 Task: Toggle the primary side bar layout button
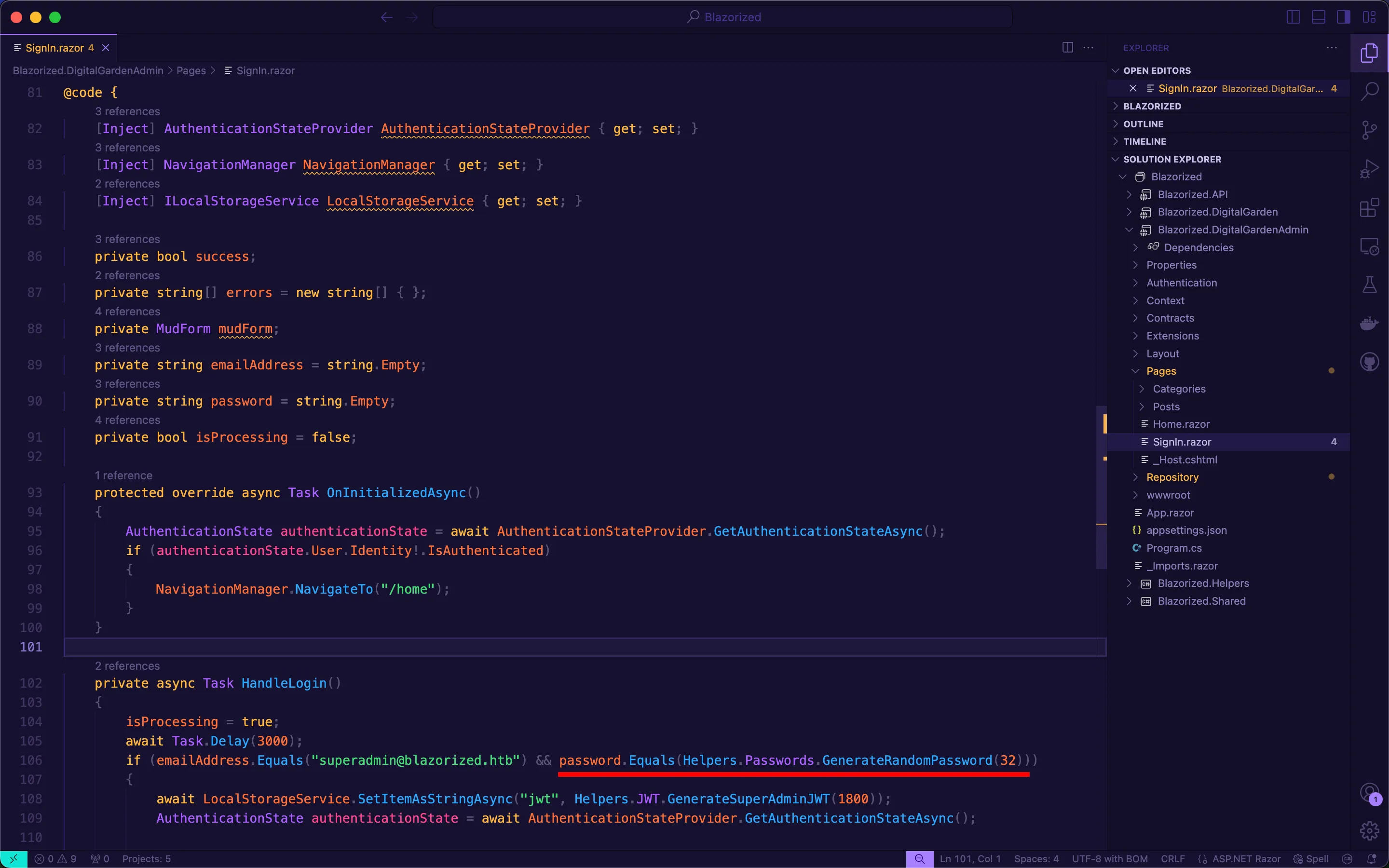coord(1293,17)
